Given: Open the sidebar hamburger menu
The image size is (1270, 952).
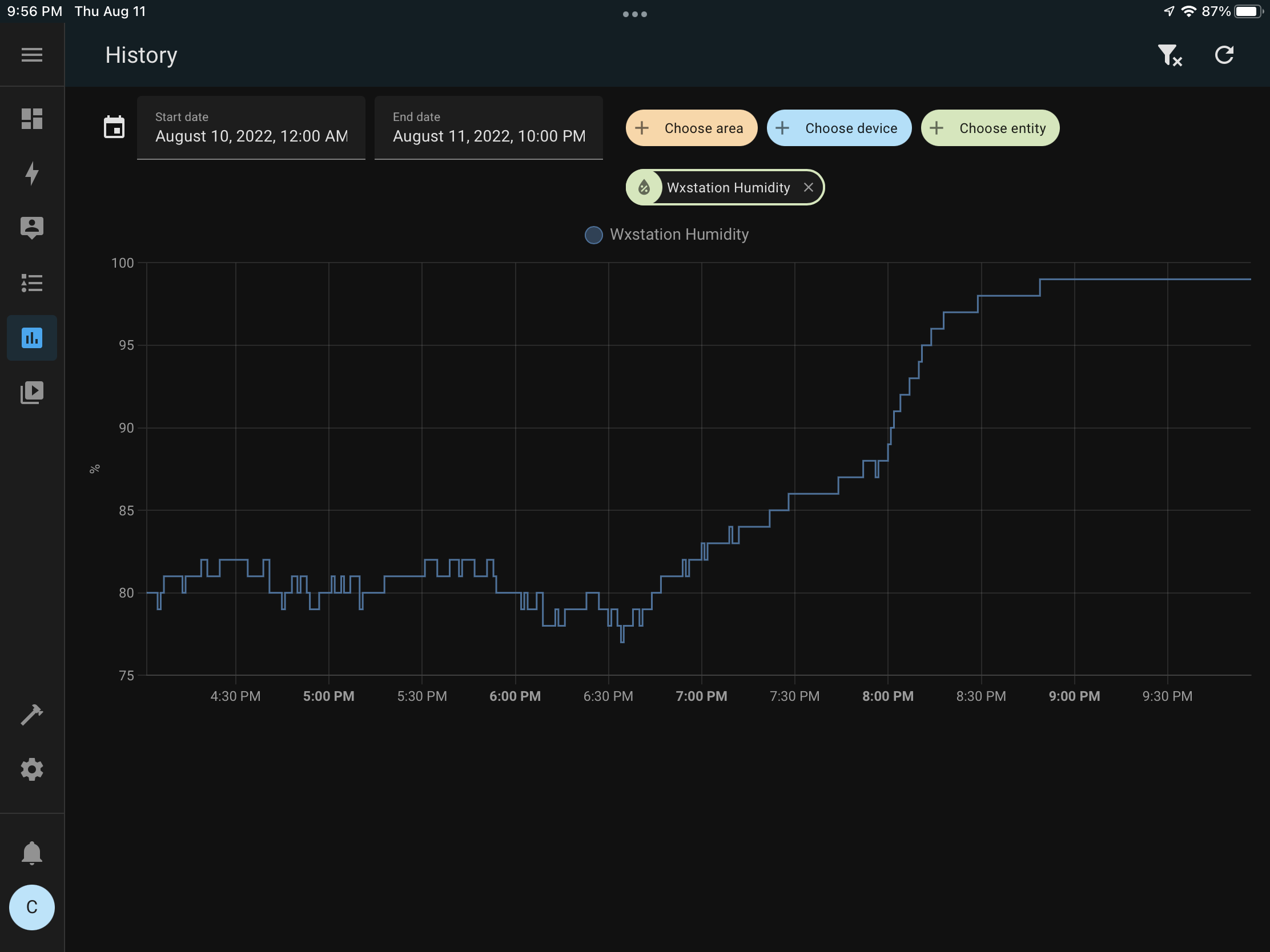Looking at the screenshot, I should click(31, 55).
